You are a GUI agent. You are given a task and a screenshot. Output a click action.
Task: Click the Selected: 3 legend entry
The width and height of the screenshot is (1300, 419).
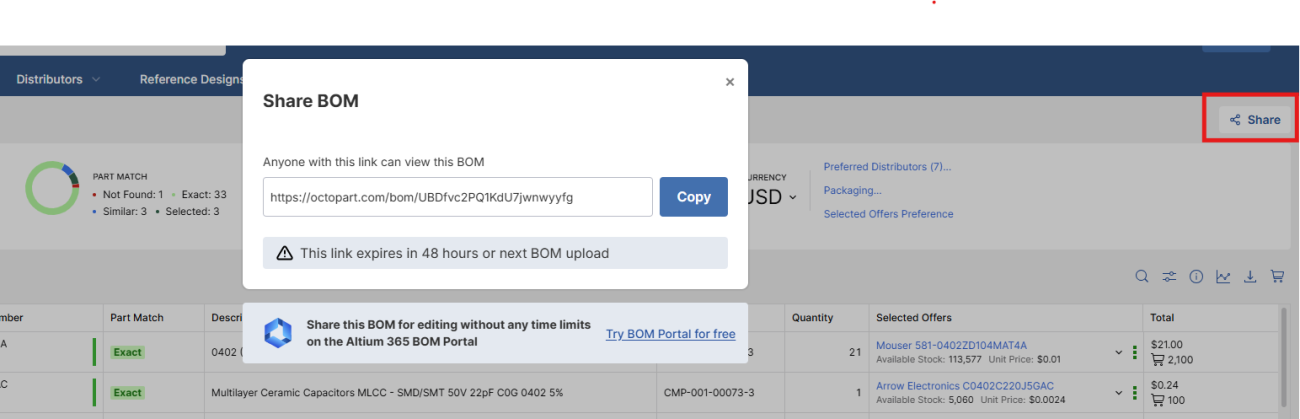187,211
